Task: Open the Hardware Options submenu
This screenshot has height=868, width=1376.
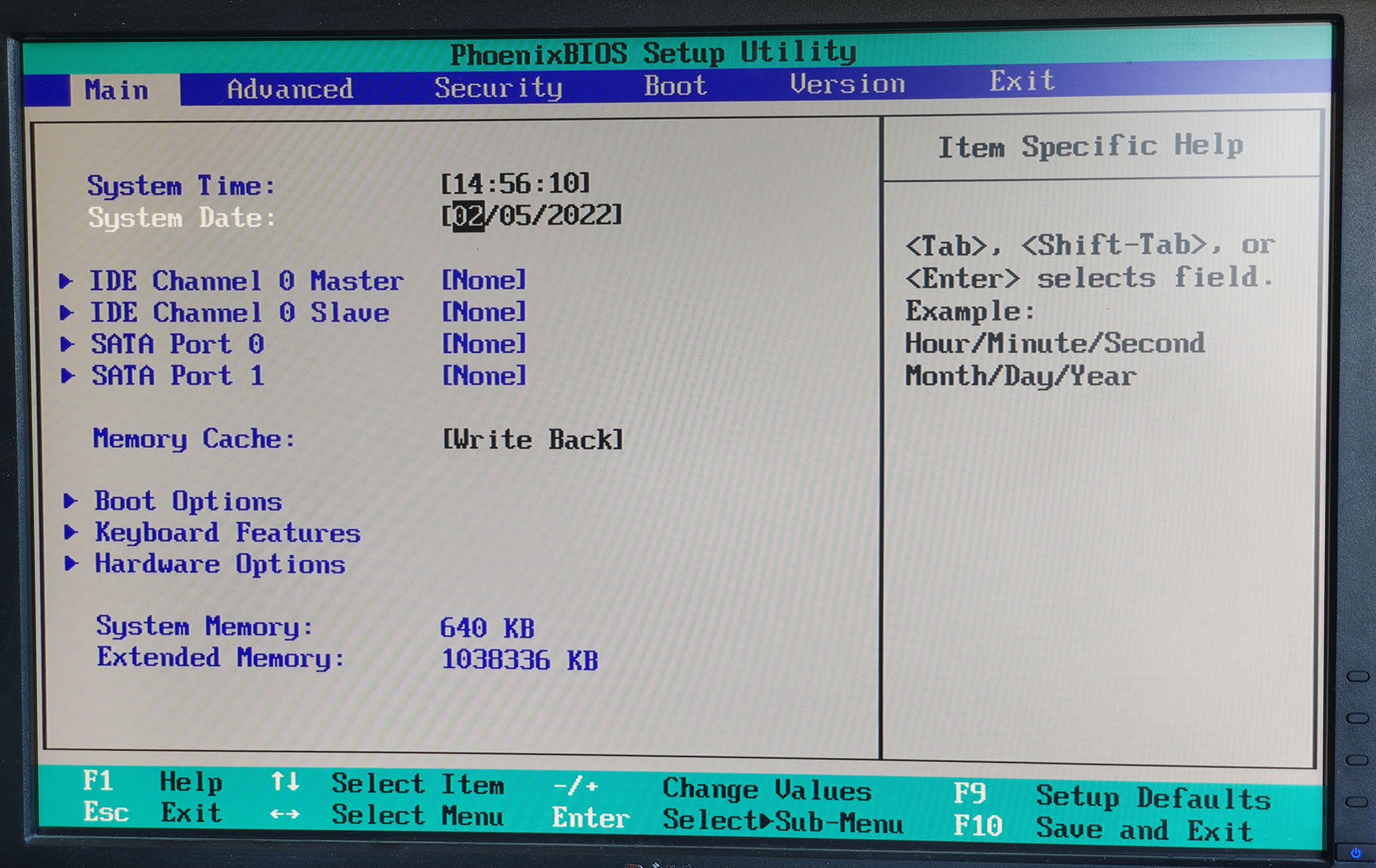Action: click(220, 564)
